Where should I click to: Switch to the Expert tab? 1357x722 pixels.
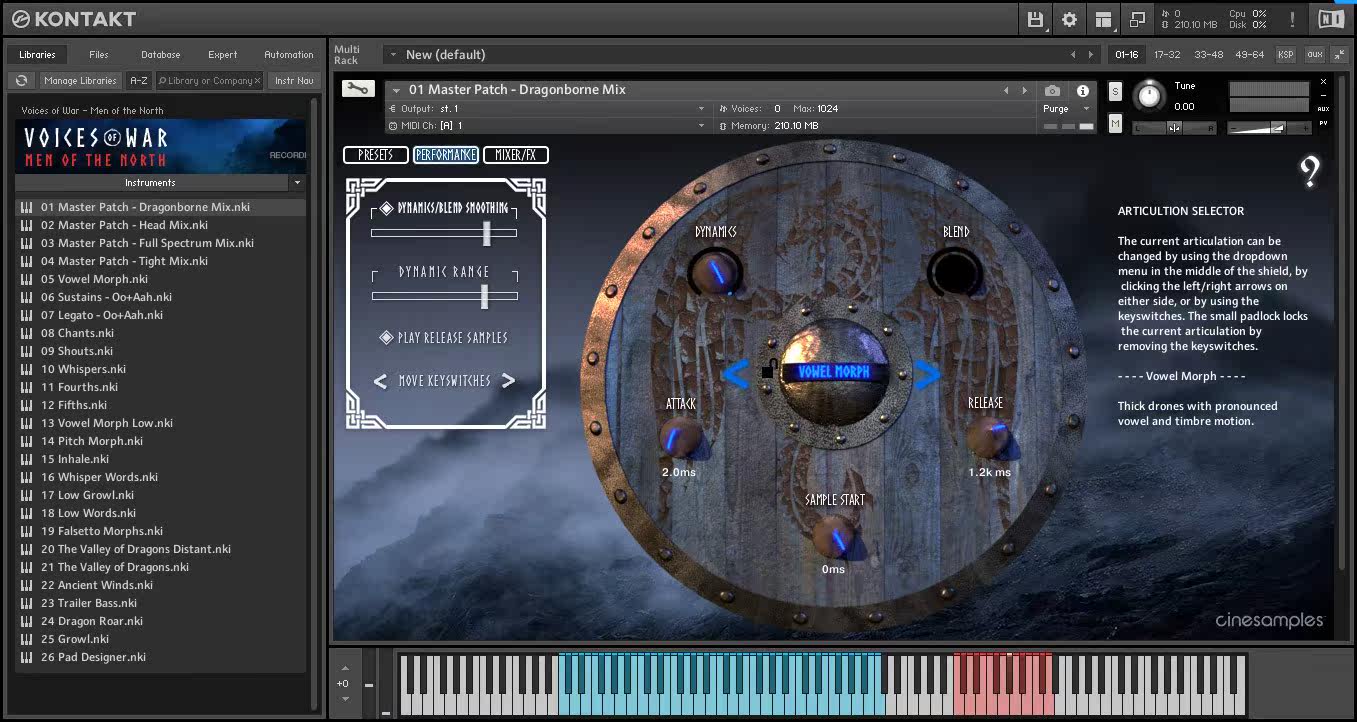[222, 55]
